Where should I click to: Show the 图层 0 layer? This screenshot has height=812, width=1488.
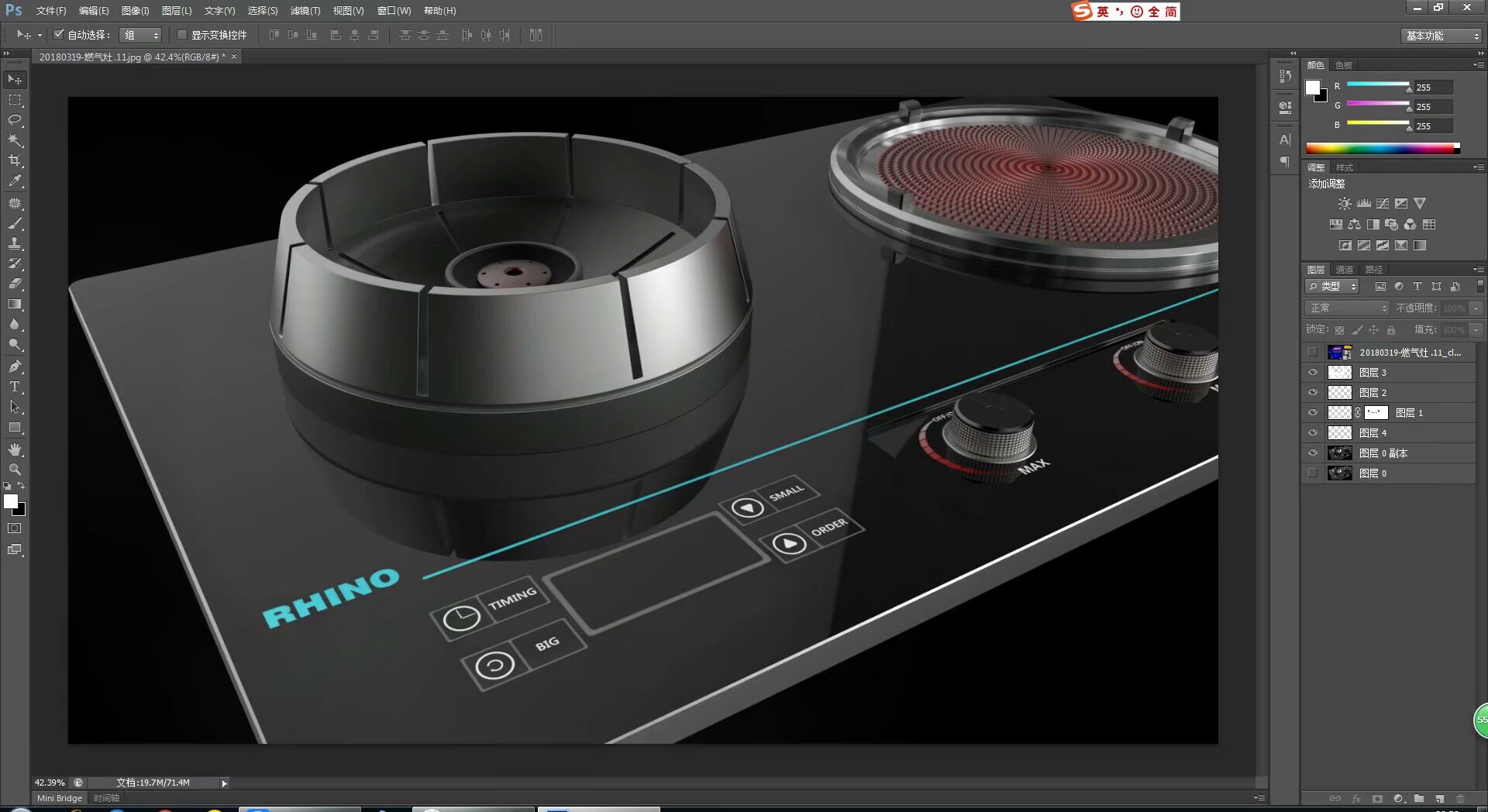click(1313, 473)
